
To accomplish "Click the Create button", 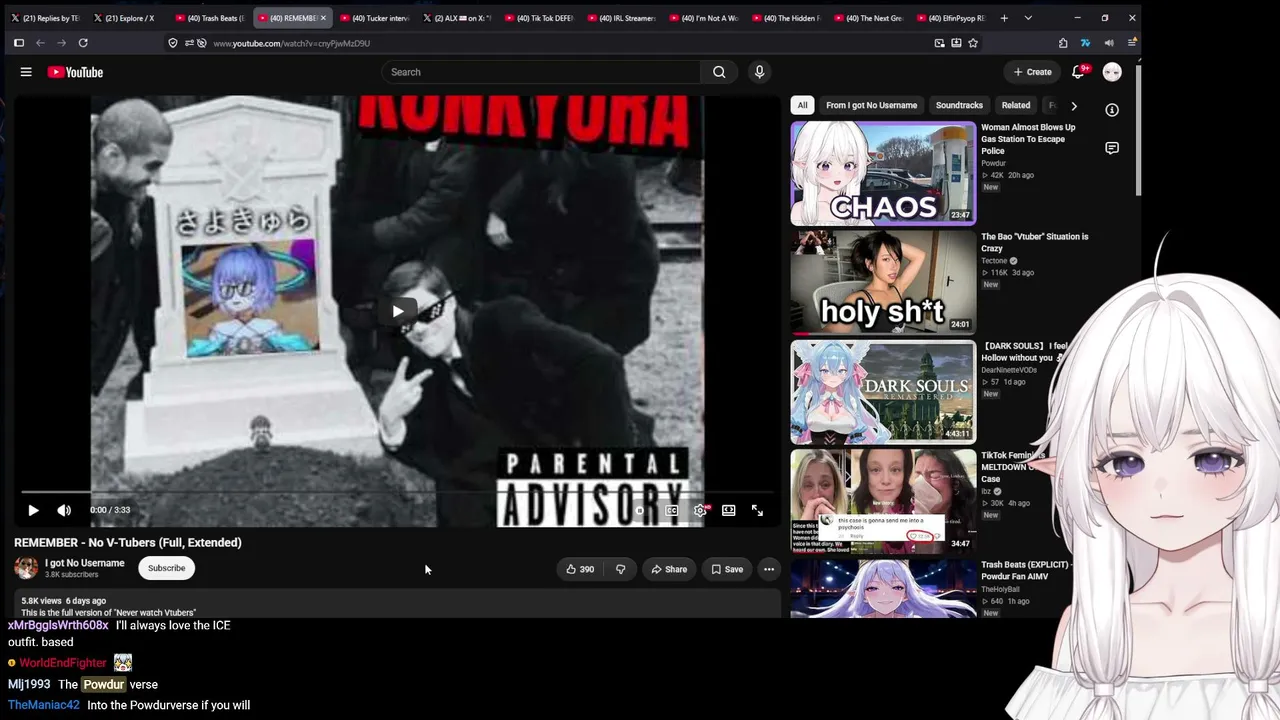I will pyautogui.click(x=1032, y=72).
